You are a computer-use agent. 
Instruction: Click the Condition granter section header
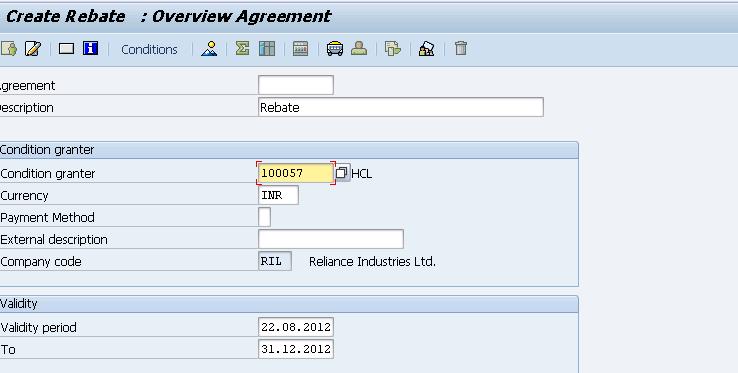coord(289,150)
